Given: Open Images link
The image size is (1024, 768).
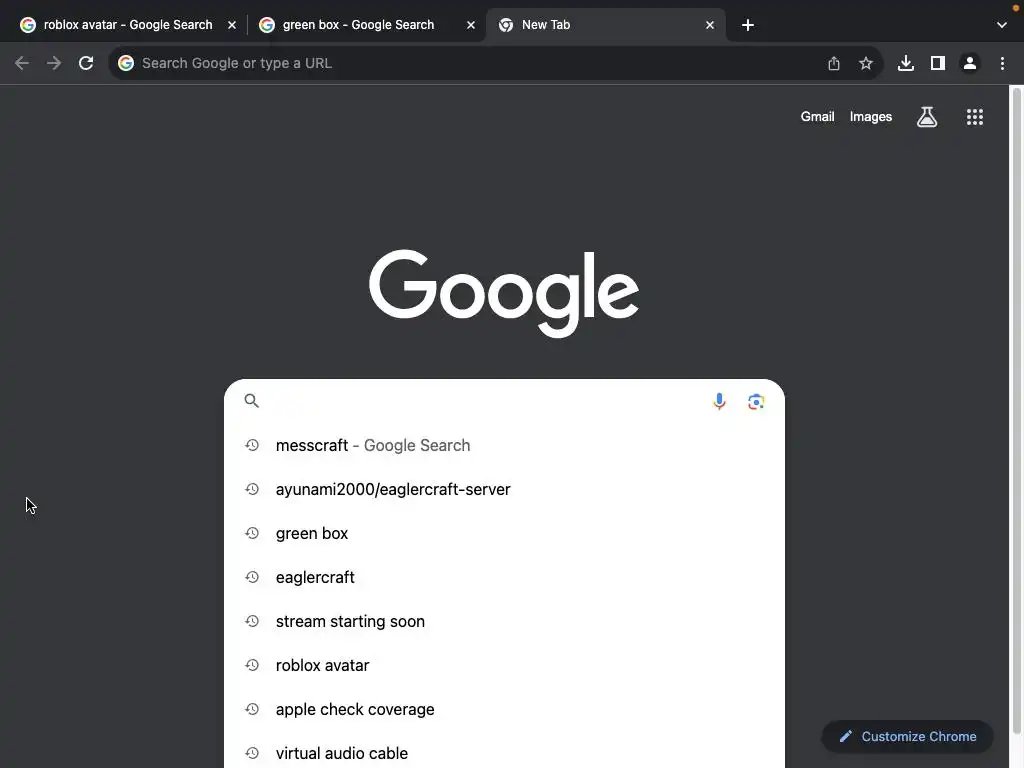Looking at the screenshot, I should pyautogui.click(x=871, y=117).
